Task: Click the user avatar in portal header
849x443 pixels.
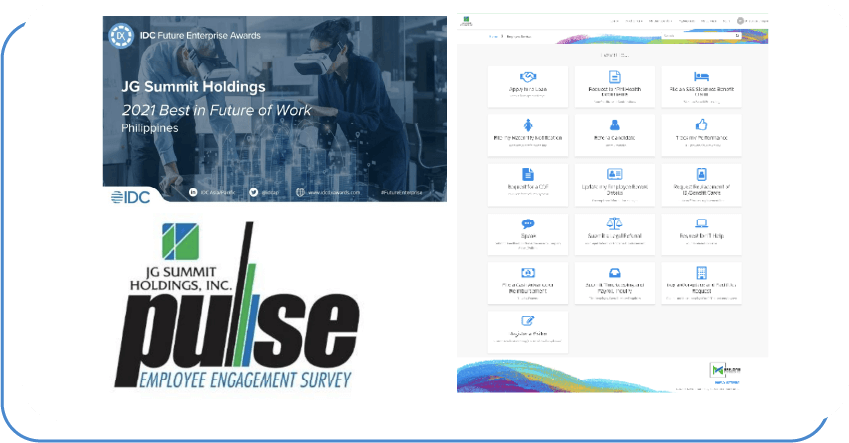Action: pyautogui.click(x=740, y=21)
